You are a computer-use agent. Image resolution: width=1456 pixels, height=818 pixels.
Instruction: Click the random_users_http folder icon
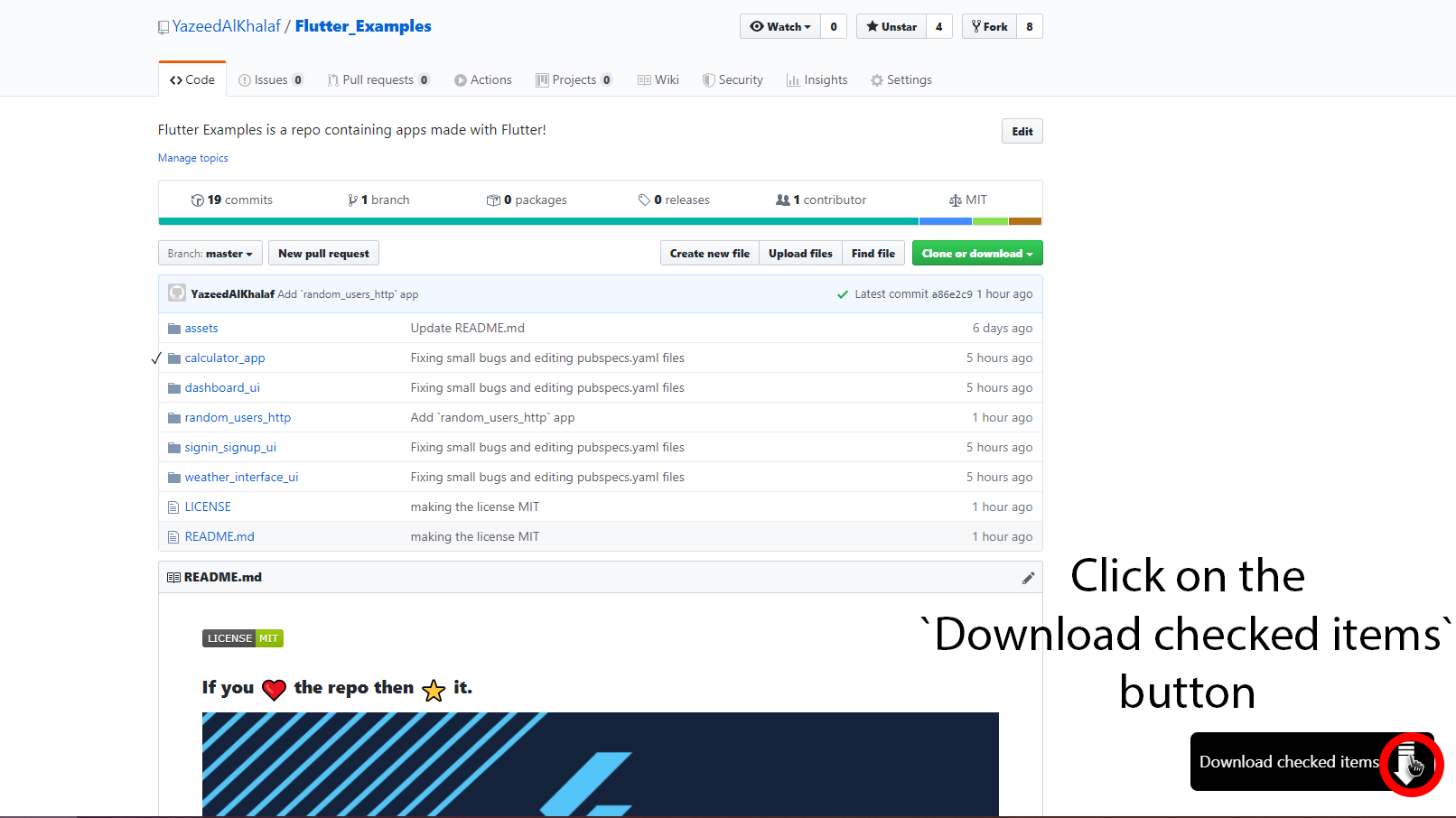click(x=174, y=418)
